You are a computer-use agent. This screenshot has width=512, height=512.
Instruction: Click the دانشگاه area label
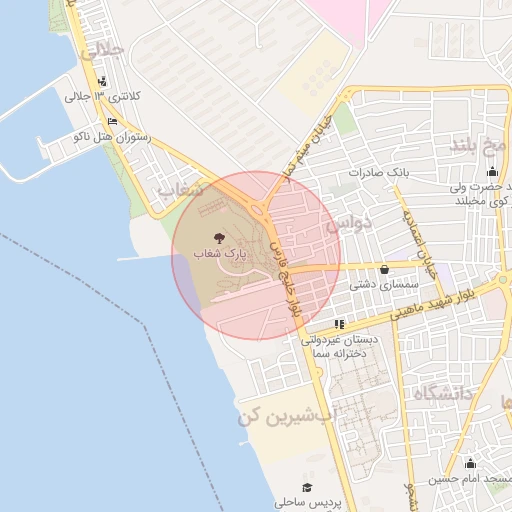443,394
